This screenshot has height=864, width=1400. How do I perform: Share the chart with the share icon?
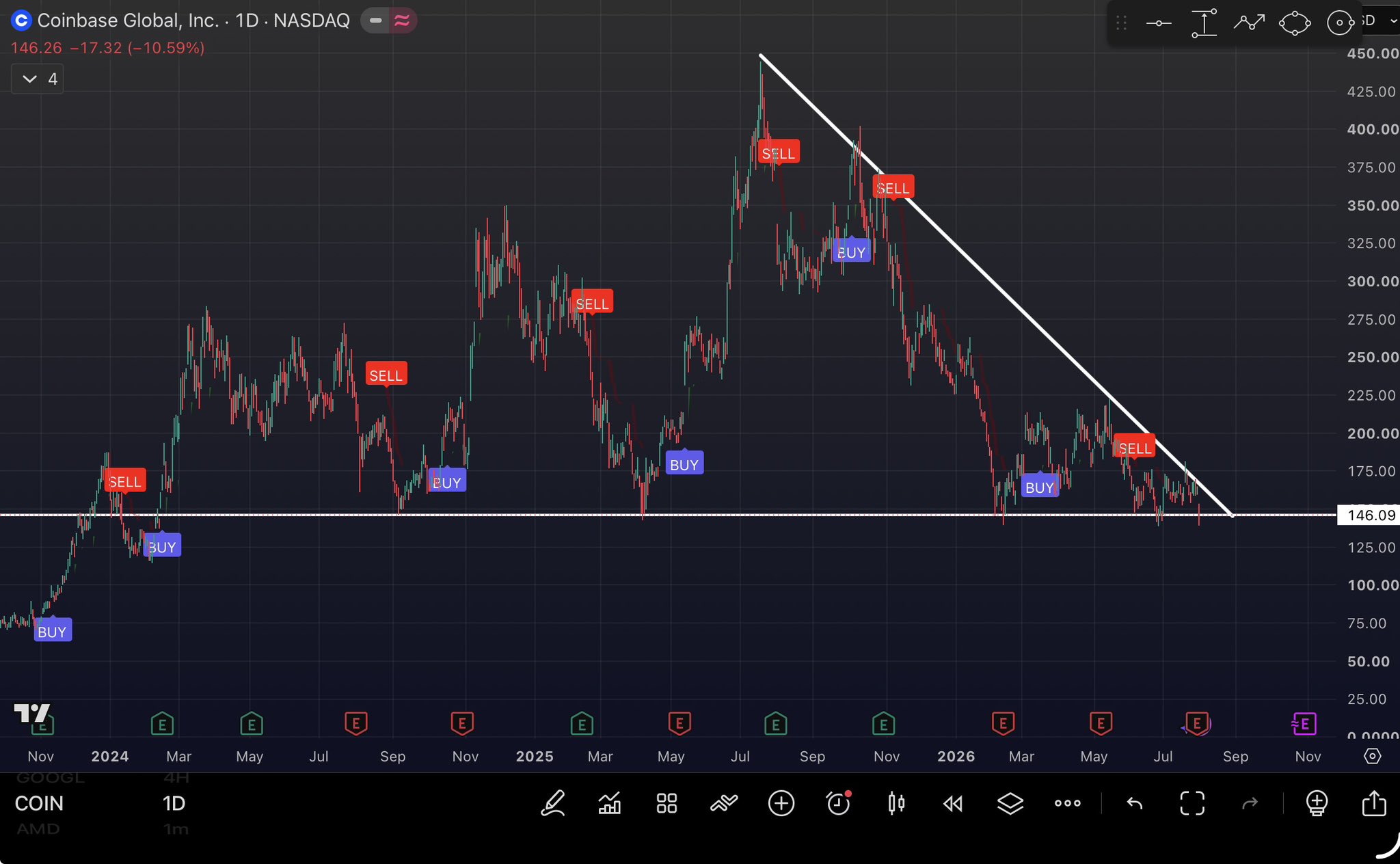coord(1374,803)
